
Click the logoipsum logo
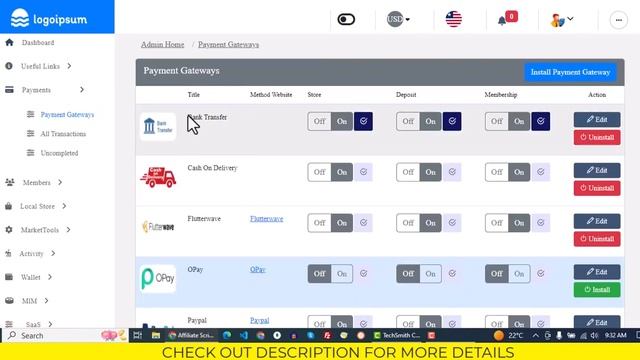(49, 18)
